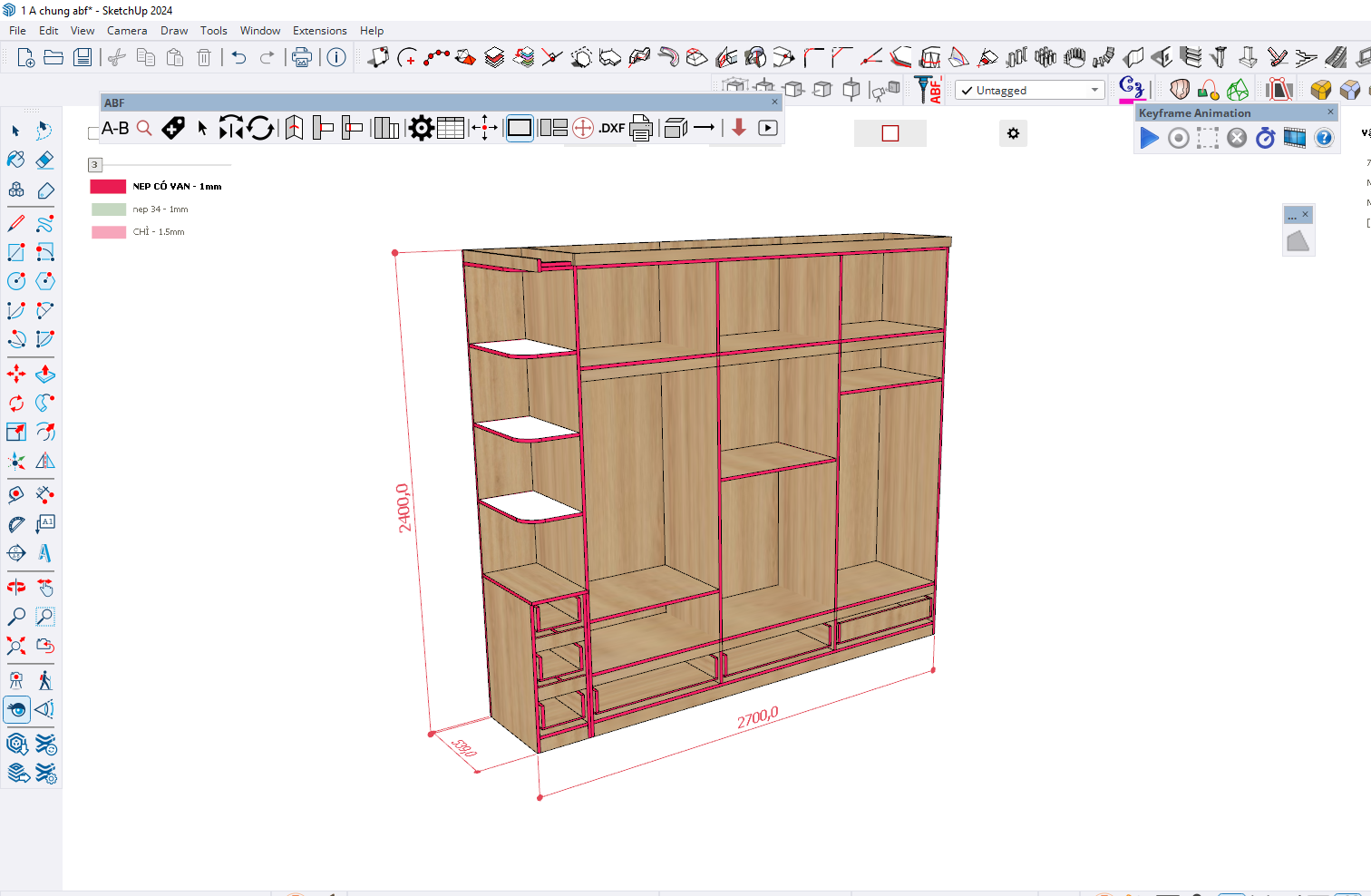Open the Keyframe Animation stopwatch settings
The image size is (1371, 896).
click(x=1266, y=138)
